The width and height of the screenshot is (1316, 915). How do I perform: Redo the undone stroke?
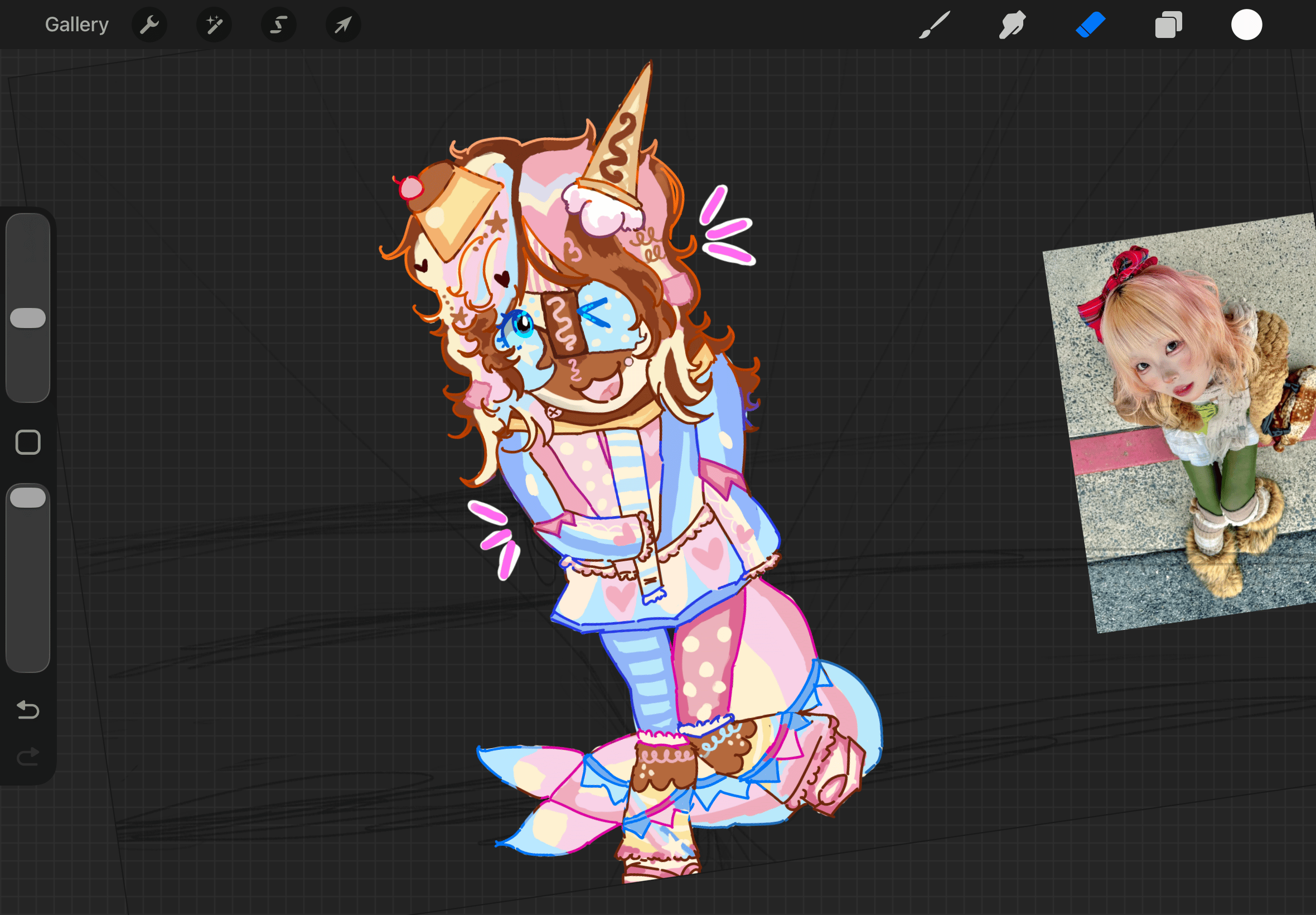coord(28,756)
